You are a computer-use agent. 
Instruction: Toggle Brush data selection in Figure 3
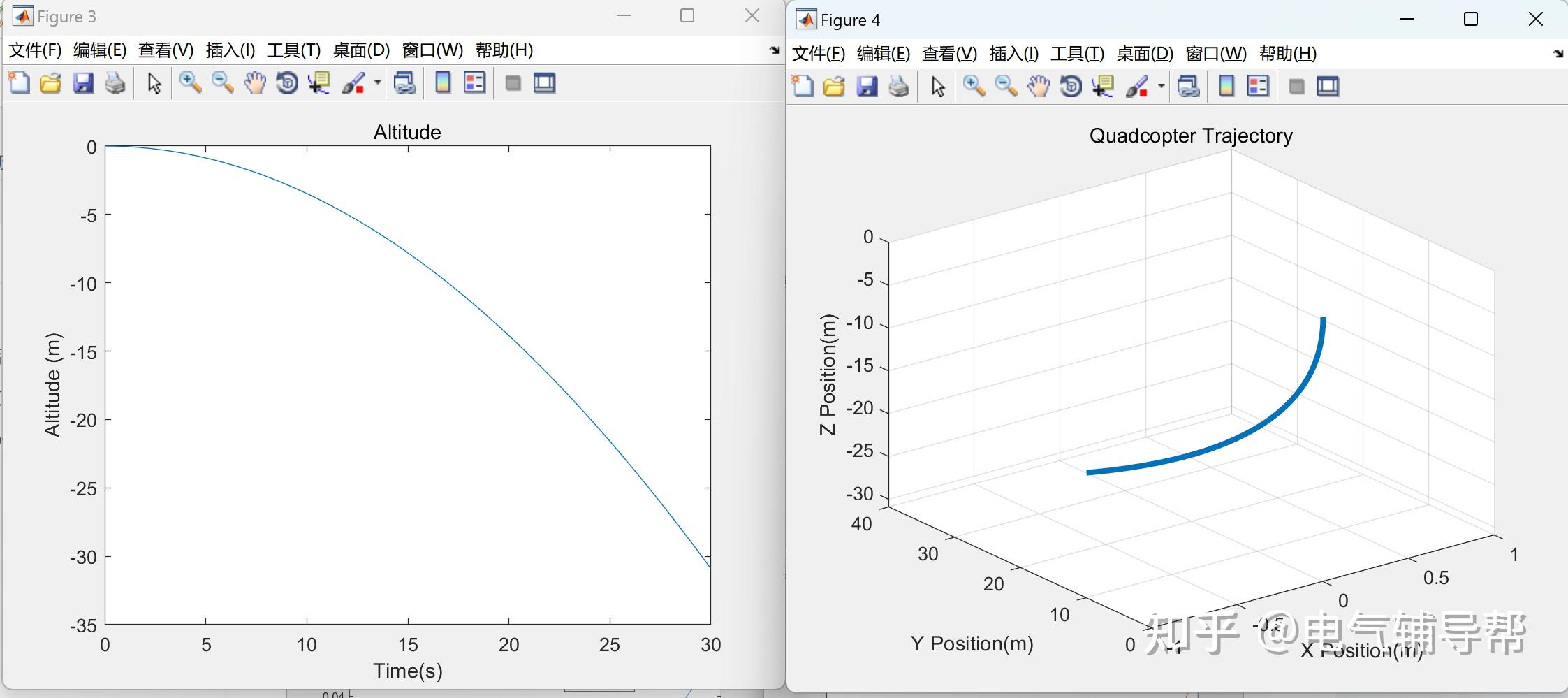(353, 83)
